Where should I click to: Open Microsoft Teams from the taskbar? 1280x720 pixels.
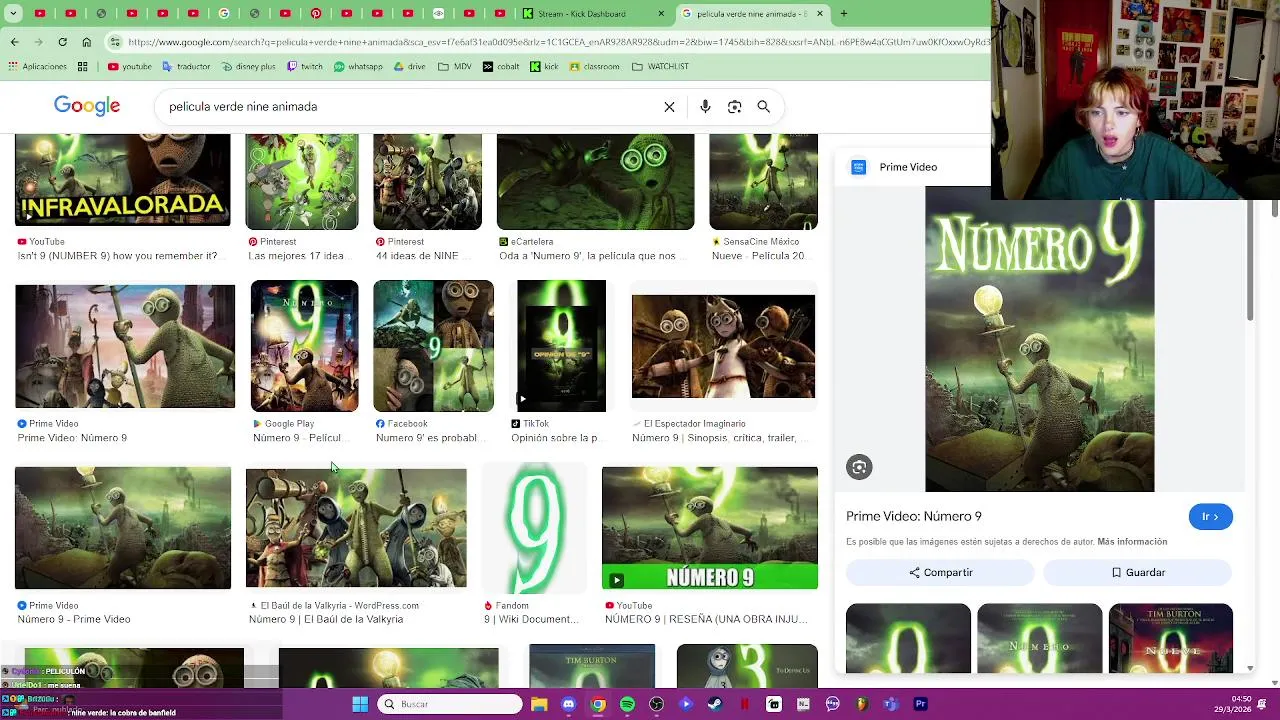click(891, 704)
